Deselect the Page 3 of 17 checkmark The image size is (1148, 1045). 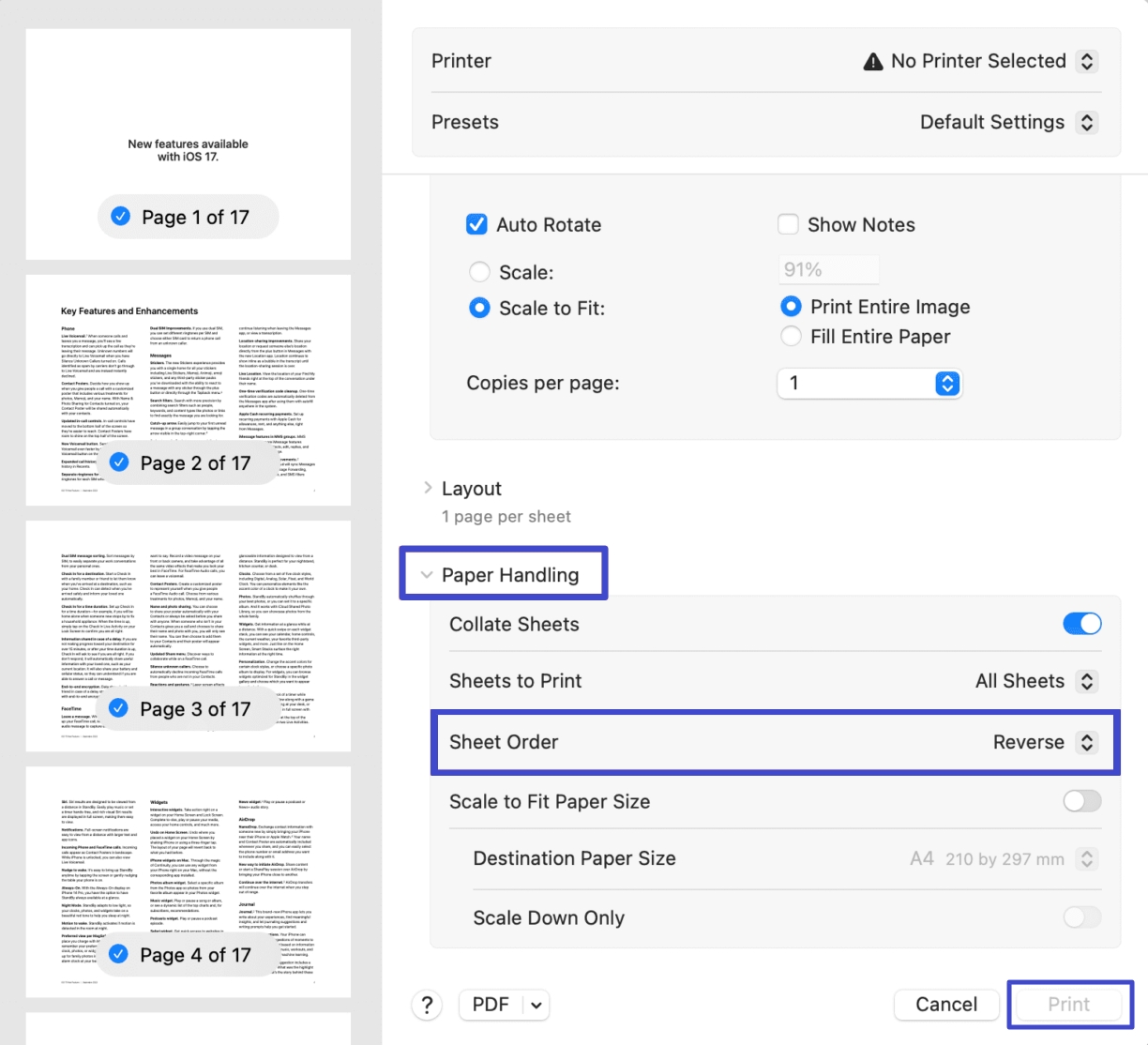tap(119, 707)
